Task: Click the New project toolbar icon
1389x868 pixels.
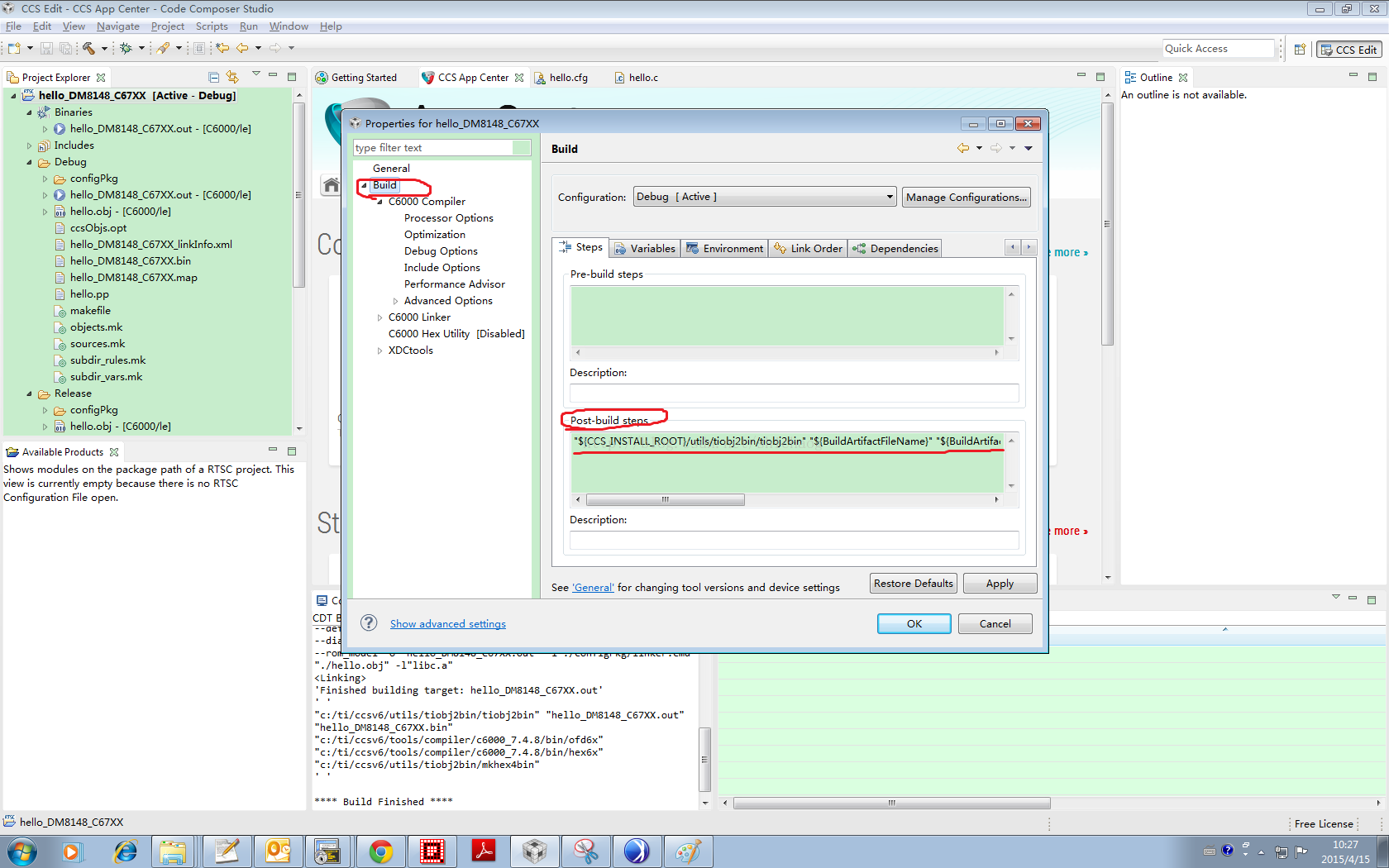Action: point(16,48)
